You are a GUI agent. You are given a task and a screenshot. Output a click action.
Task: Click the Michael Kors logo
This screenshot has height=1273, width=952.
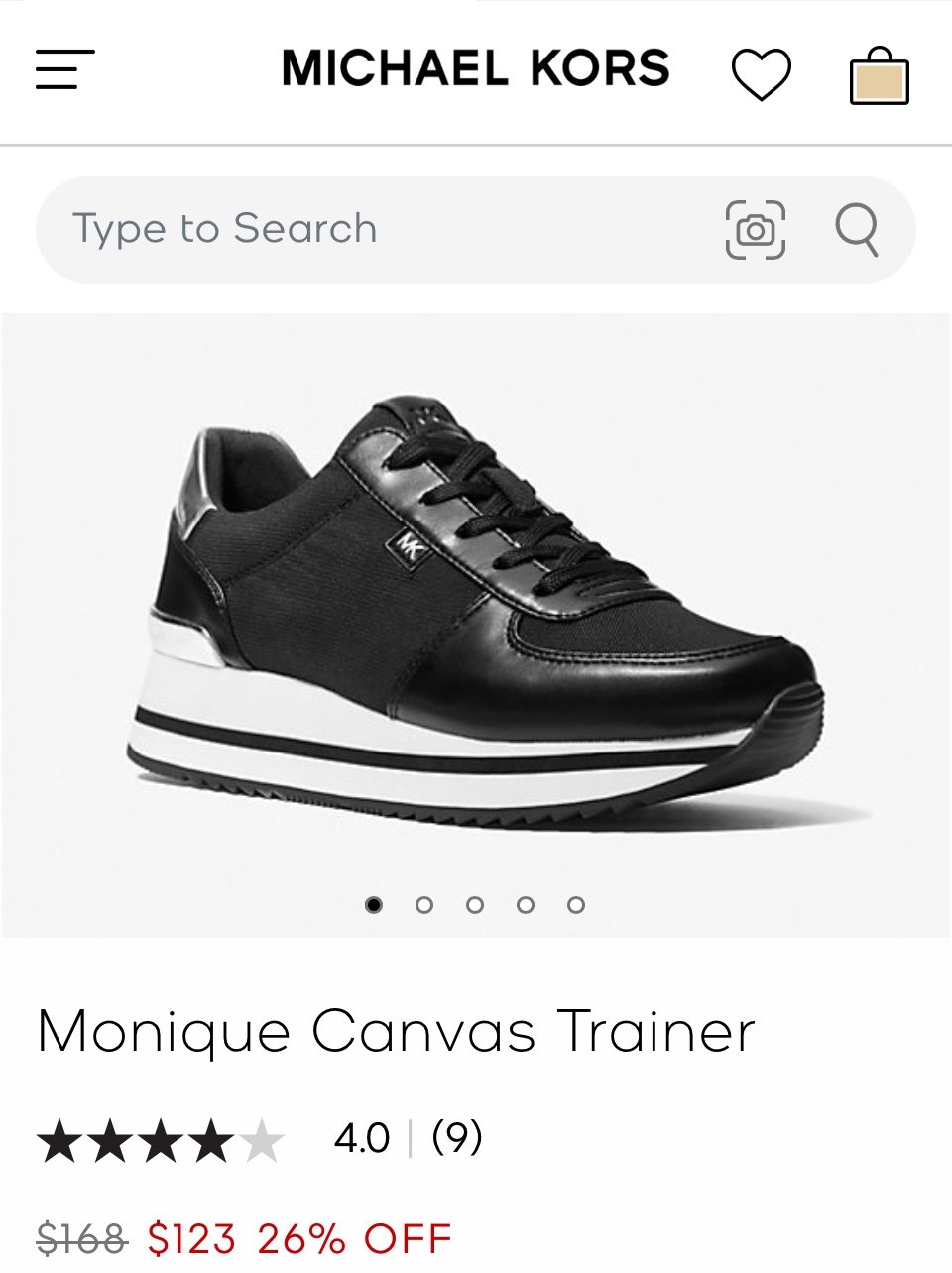pyautogui.click(x=476, y=68)
